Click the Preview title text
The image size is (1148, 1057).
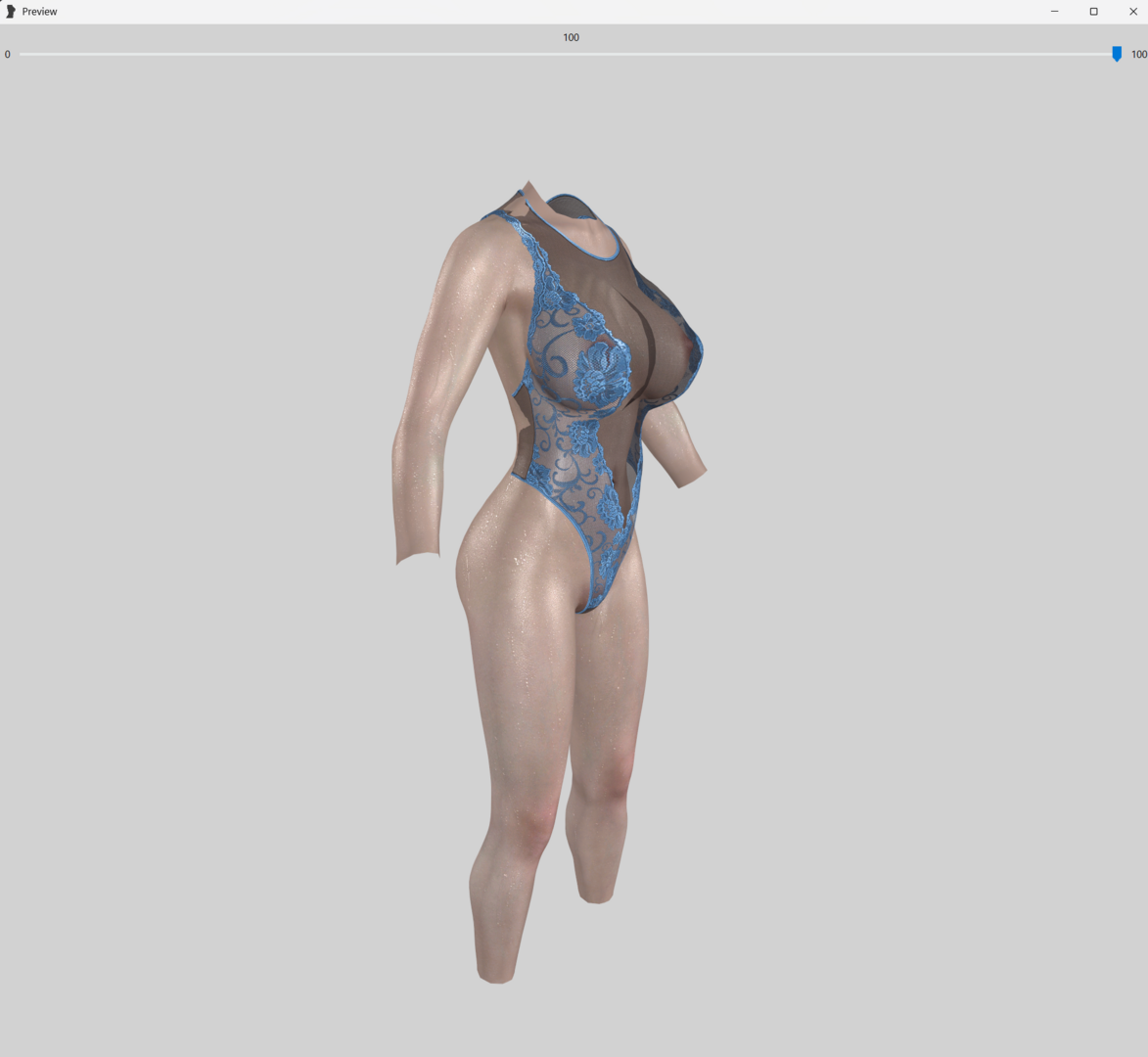(x=39, y=12)
